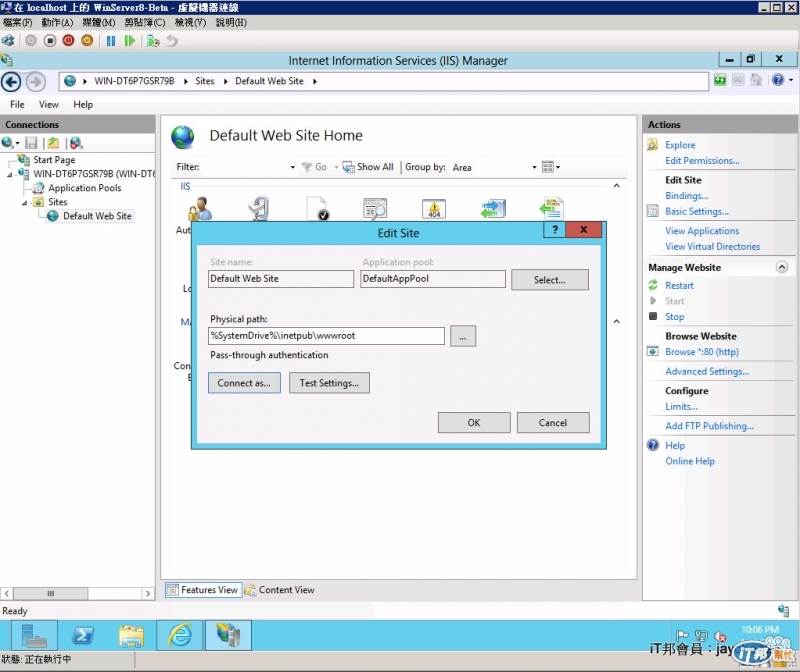This screenshot has height=672, width=800.
Task: Browse for physical path with ... button
Action: tap(463, 336)
